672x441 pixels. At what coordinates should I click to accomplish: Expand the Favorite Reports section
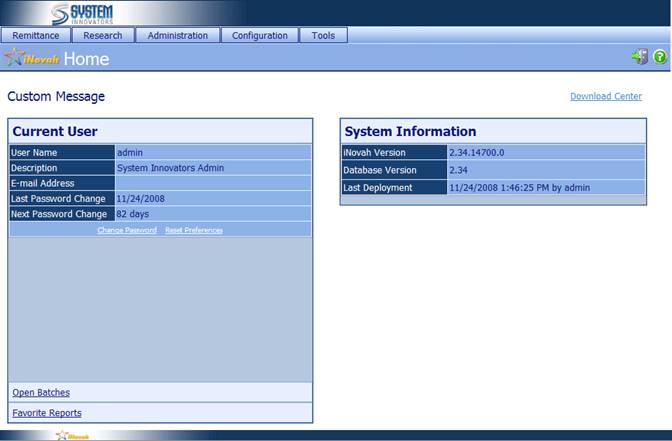(x=47, y=412)
